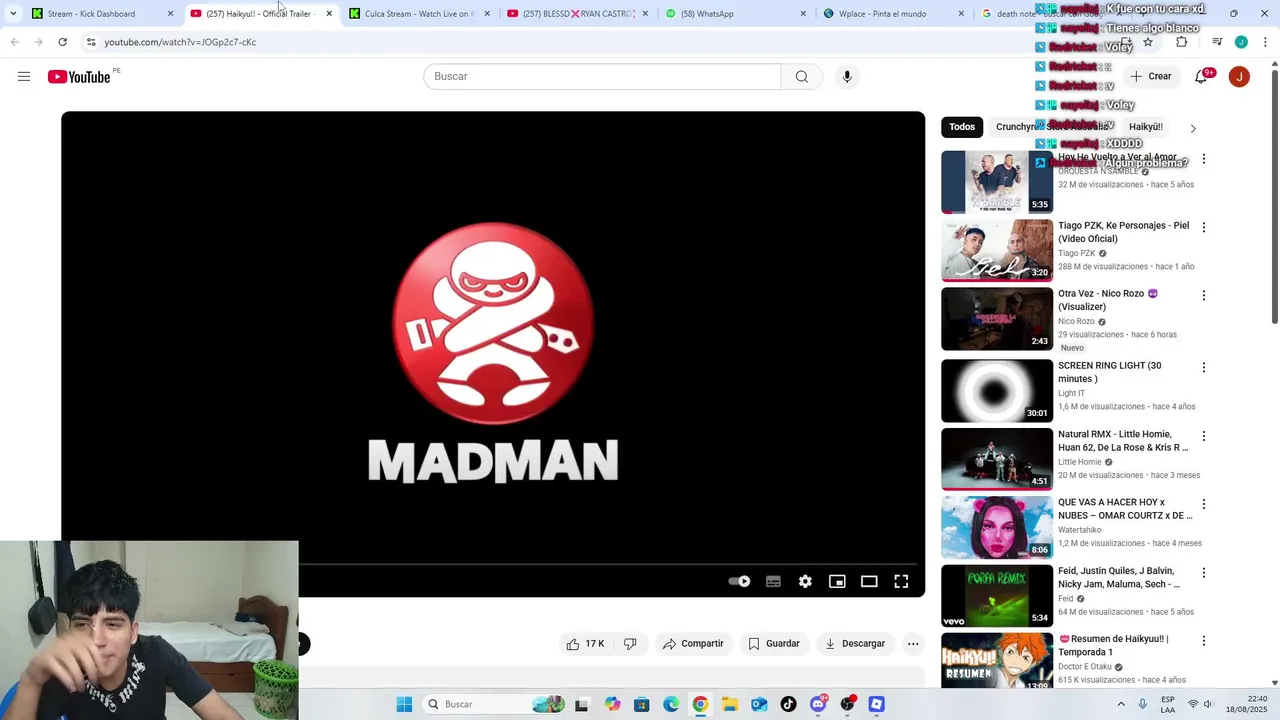The image size is (1280, 720).
Task: Select the Todos filter chip
Action: (962, 127)
